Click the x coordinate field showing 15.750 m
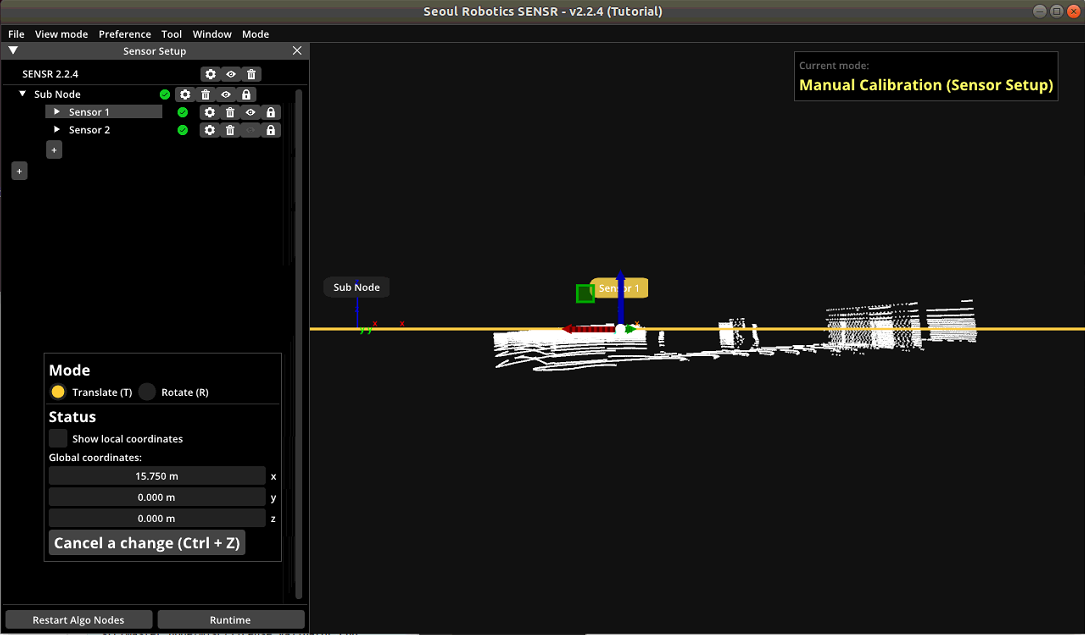The height and width of the screenshot is (635, 1085). tap(155, 475)
